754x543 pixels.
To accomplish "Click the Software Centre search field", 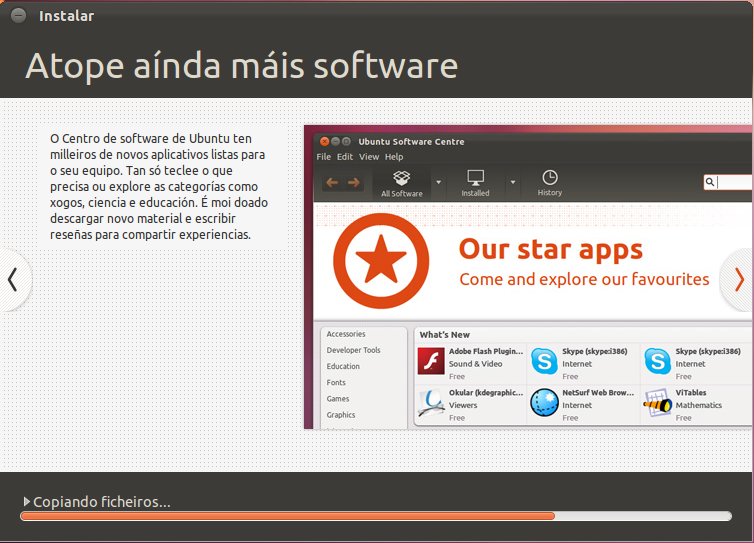I will [x=729, y=182].
